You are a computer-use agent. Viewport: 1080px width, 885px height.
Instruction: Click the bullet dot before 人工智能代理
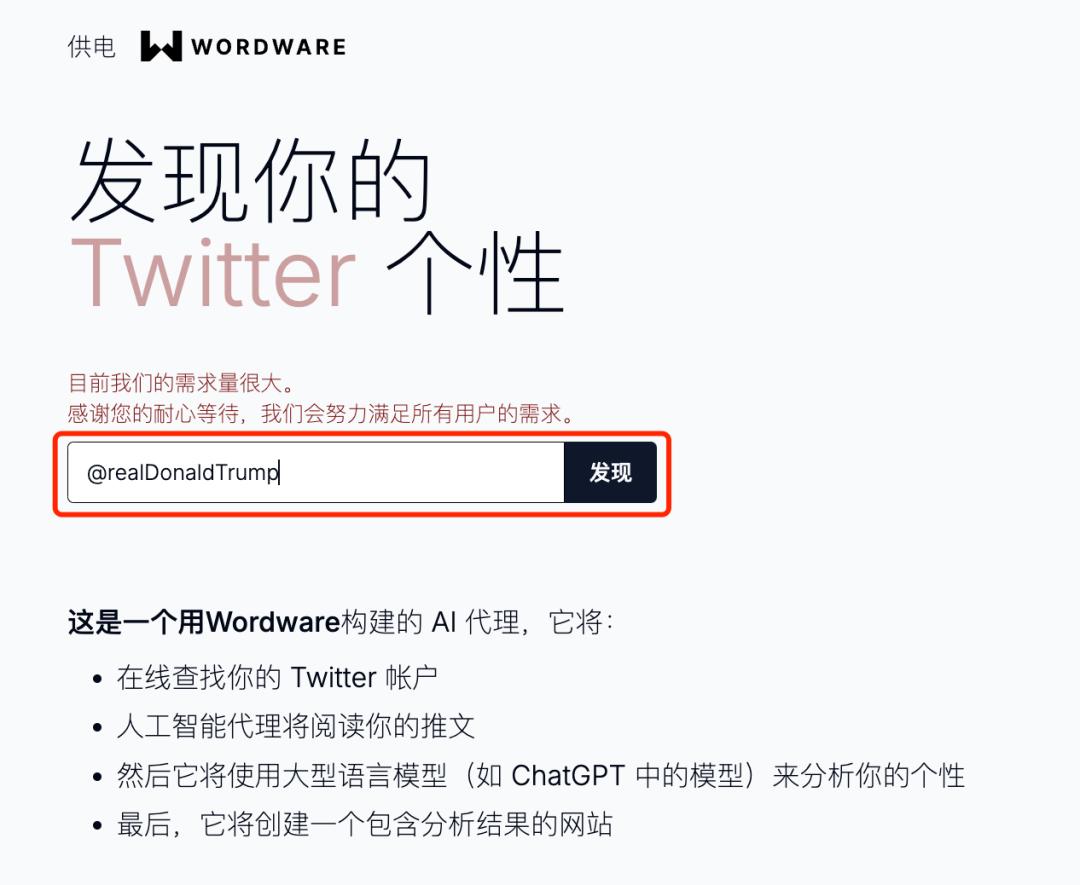(x=97, y=728)
